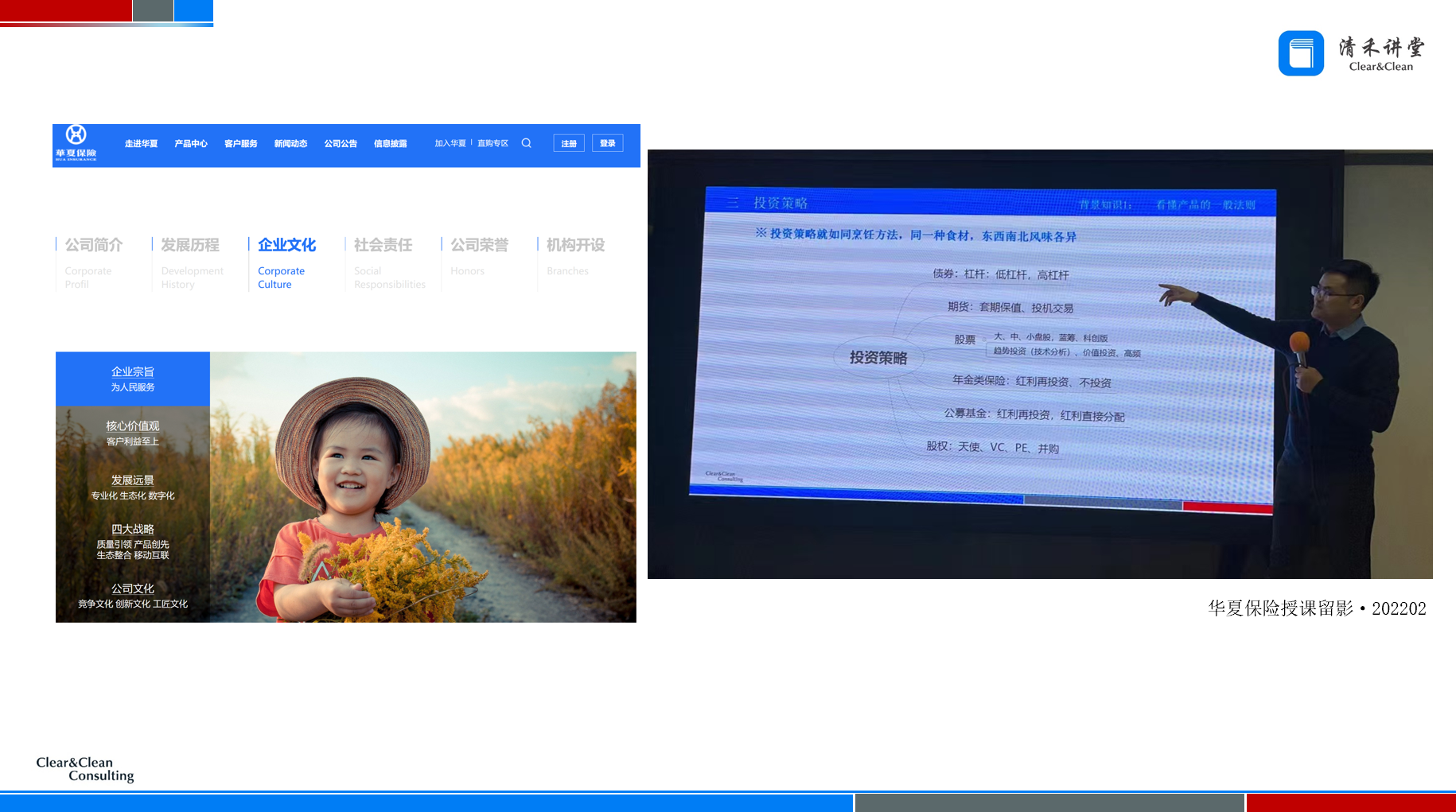The height and width of the screenshot is (812, 1456).
Task: Select 客户服务 in the navigation bar
Action: point(240,144)
